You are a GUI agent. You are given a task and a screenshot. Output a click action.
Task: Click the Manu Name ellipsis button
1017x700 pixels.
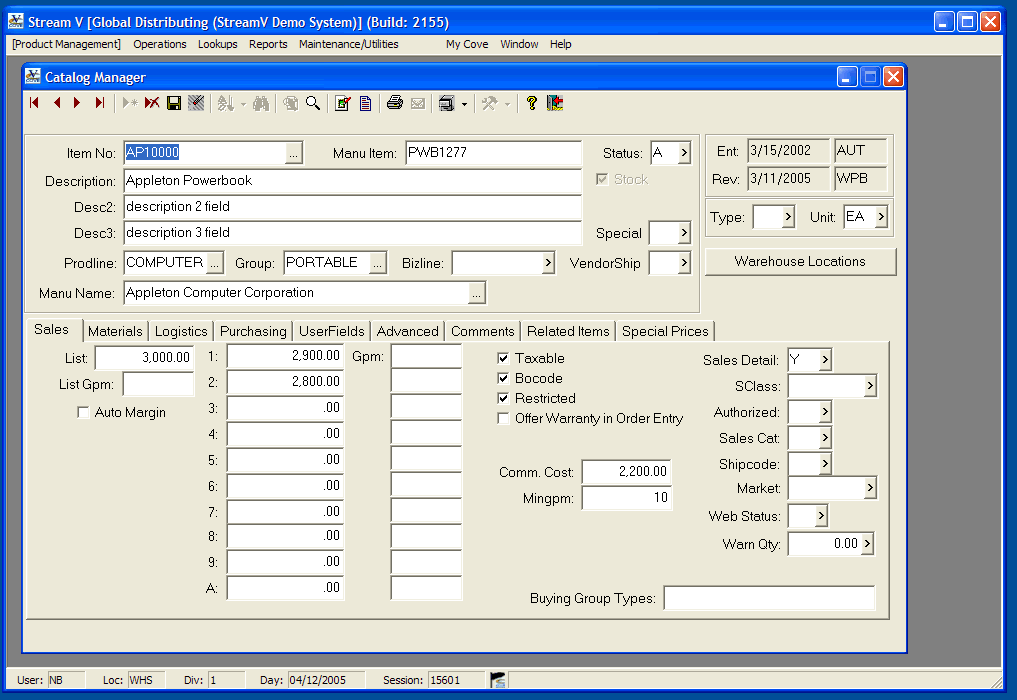pos(476,293)
